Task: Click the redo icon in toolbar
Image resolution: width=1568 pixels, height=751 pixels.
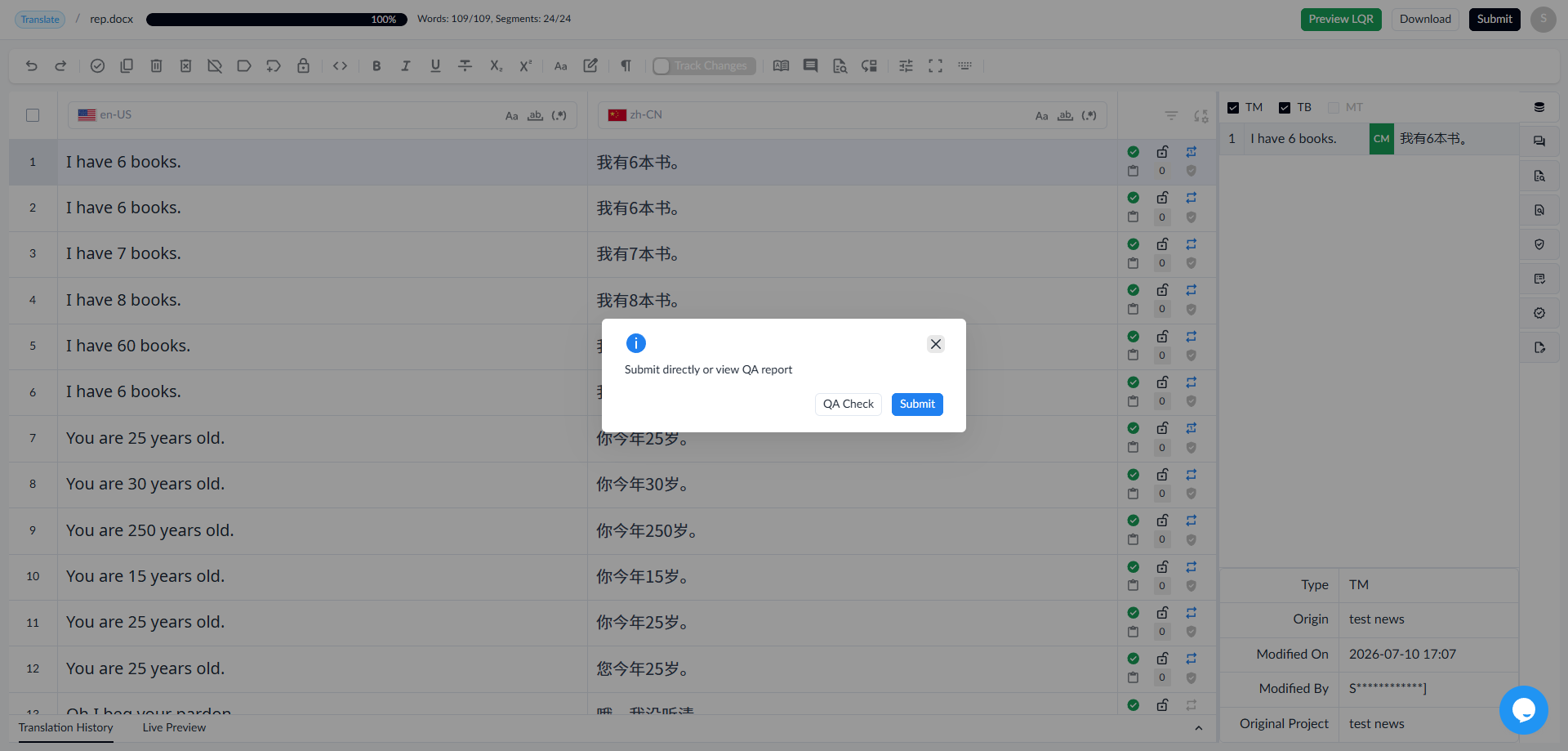Action: 60,65
